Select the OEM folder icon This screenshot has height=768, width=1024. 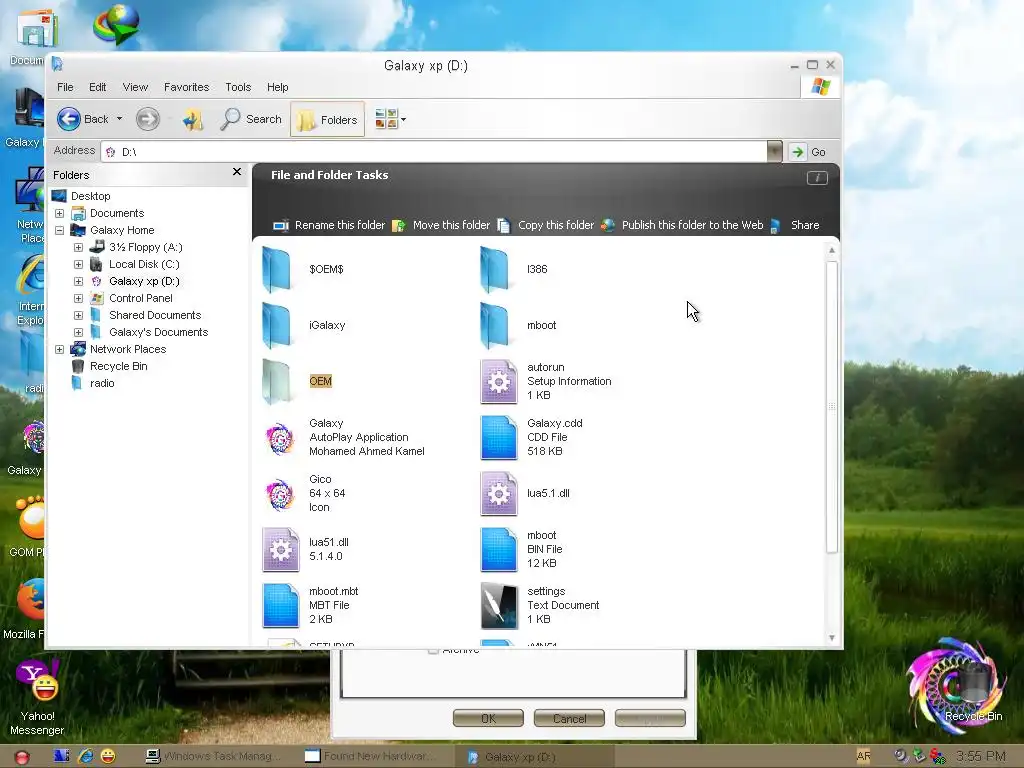click(x=276, y=381)
